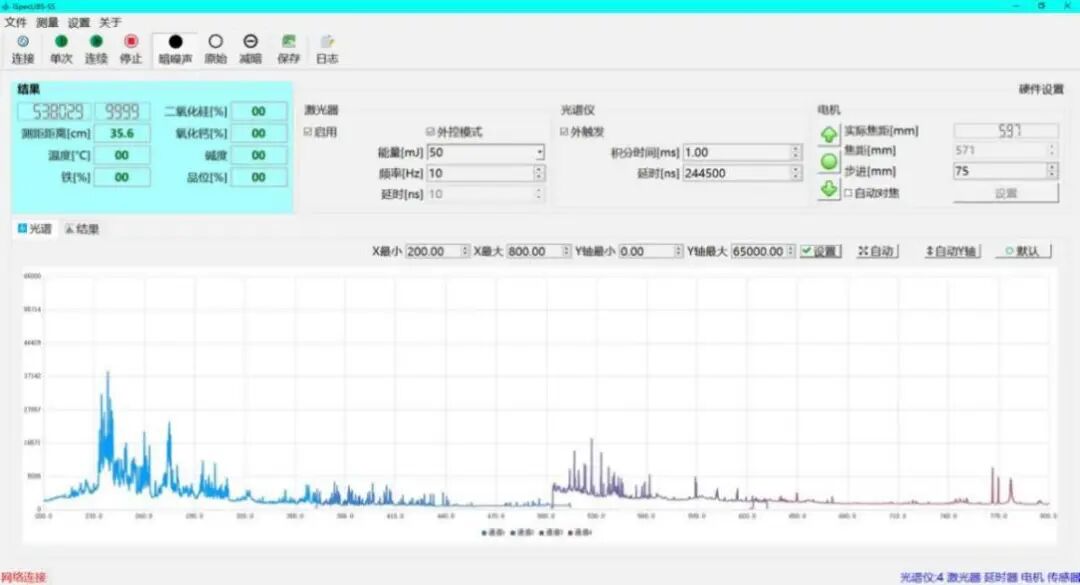Image resolution: width=1080 pixels, height=585 pixels.
Task: Click the motor green up arrow
Action: click(x=829, y=135)
